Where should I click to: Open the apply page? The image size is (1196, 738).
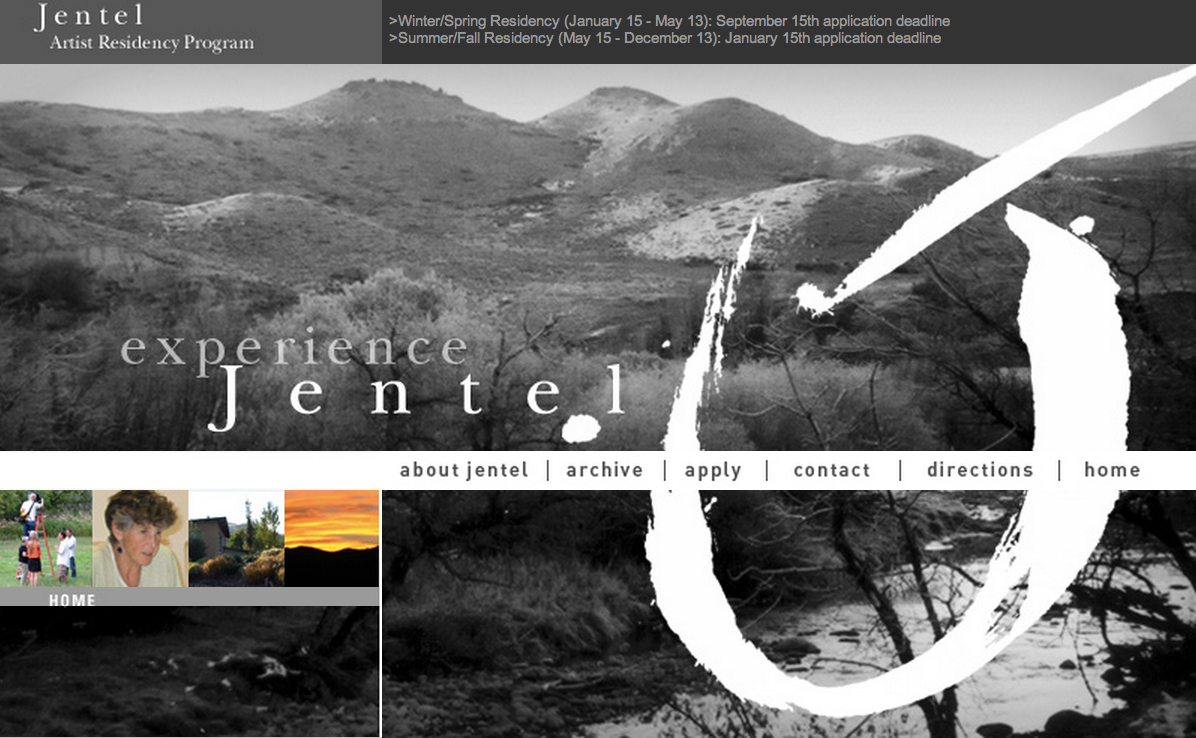pyautogui.click(x=713, y=470)
